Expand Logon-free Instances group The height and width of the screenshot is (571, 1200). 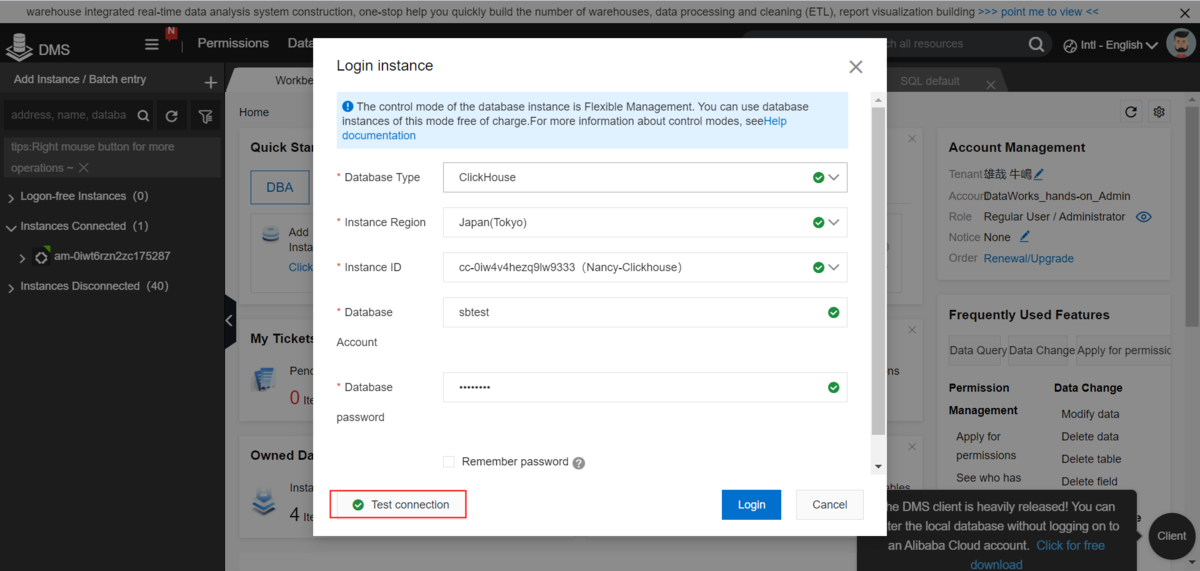click(11, 198)
